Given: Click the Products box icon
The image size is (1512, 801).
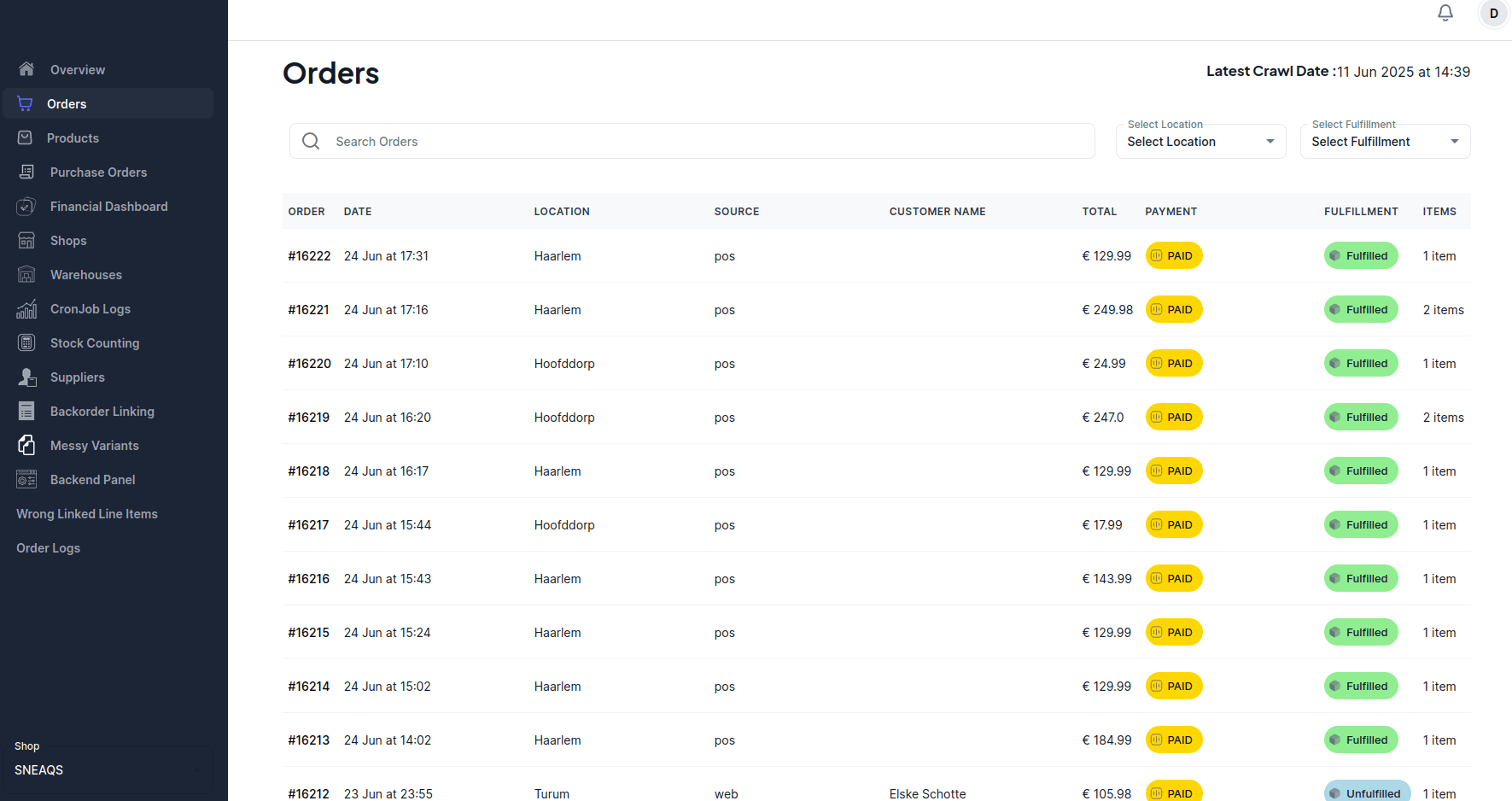Looking at the screenshot, I should [26, 137].
